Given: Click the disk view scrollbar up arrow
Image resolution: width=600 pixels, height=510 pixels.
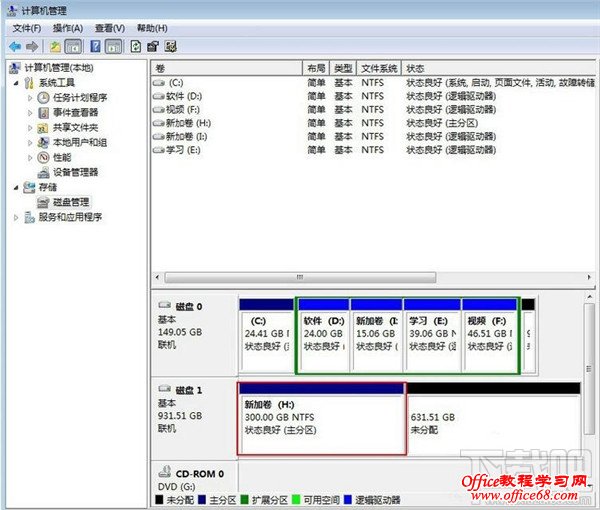Looking at the screenshot, I should click(x=589, y=297).
